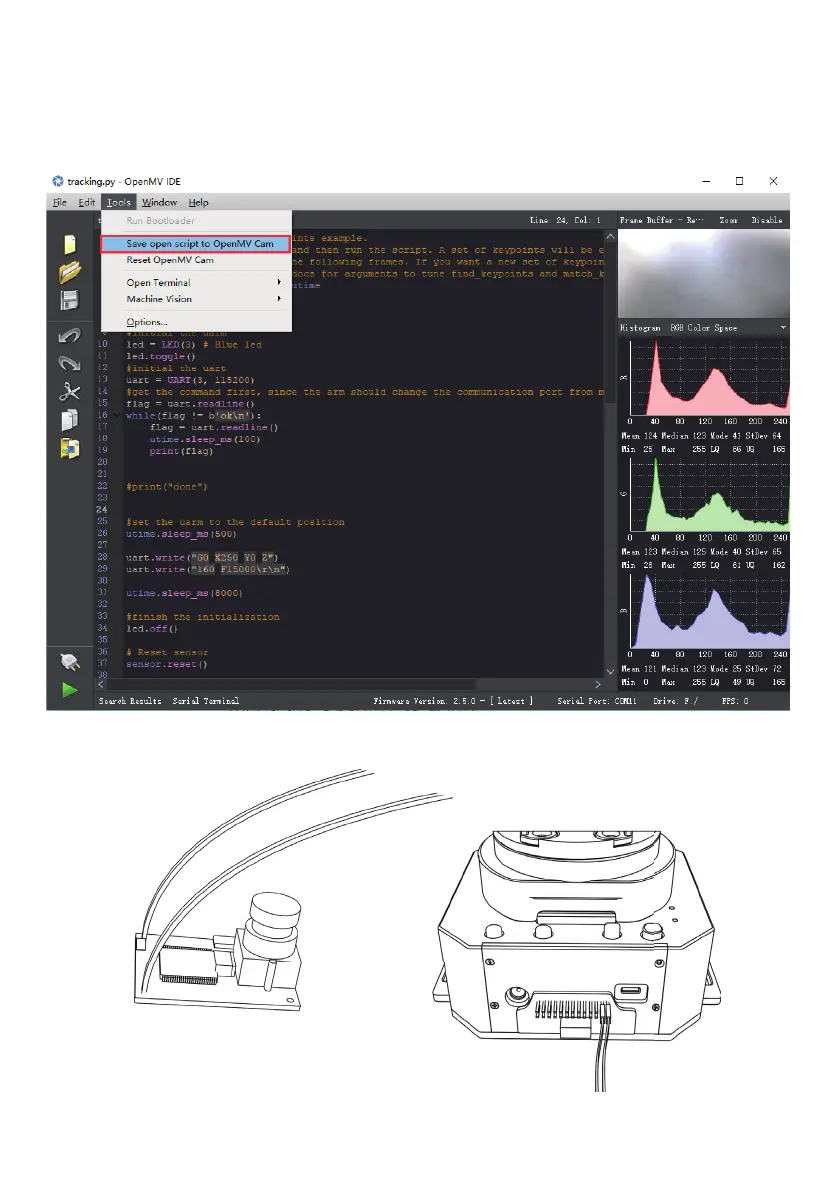Click the Zoom button above the frame buffer
839x1191 pixels.
[x=728, y=220]
